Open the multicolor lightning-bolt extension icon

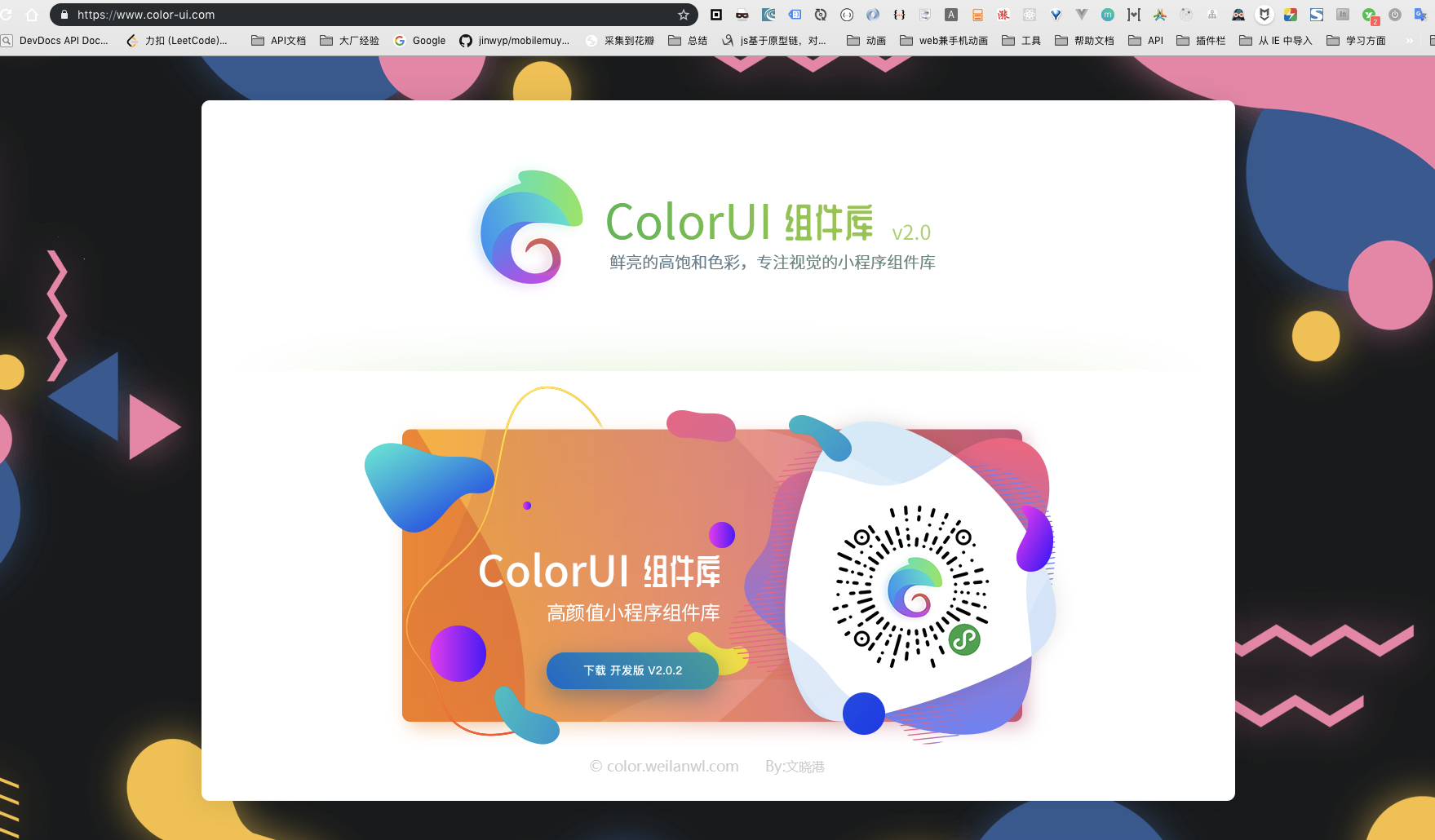tap(1291, 15)
